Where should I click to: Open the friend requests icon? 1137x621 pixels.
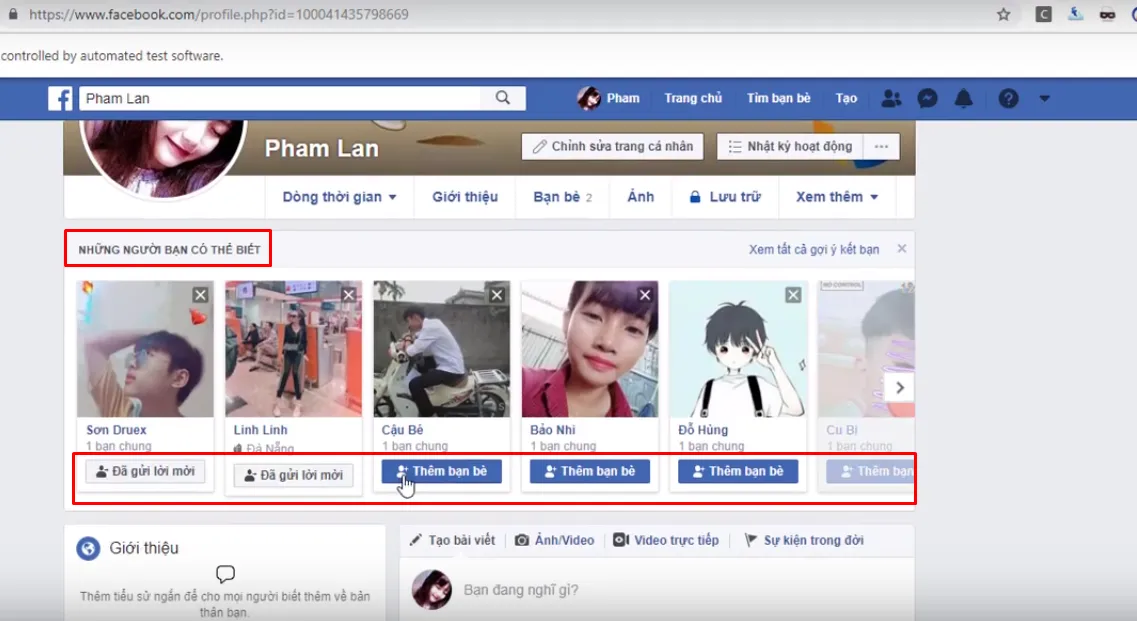891,98
